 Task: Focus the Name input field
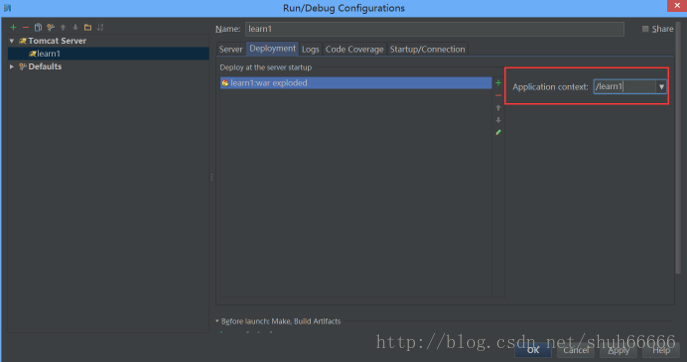(x=435, y=29)
